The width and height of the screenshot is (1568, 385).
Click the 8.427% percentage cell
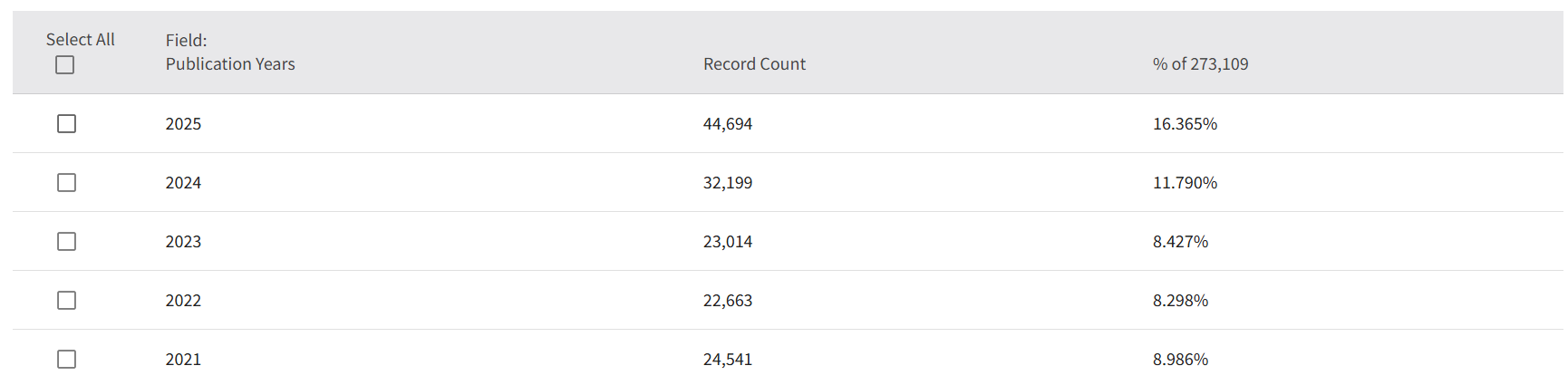[x=1180, y=242]
